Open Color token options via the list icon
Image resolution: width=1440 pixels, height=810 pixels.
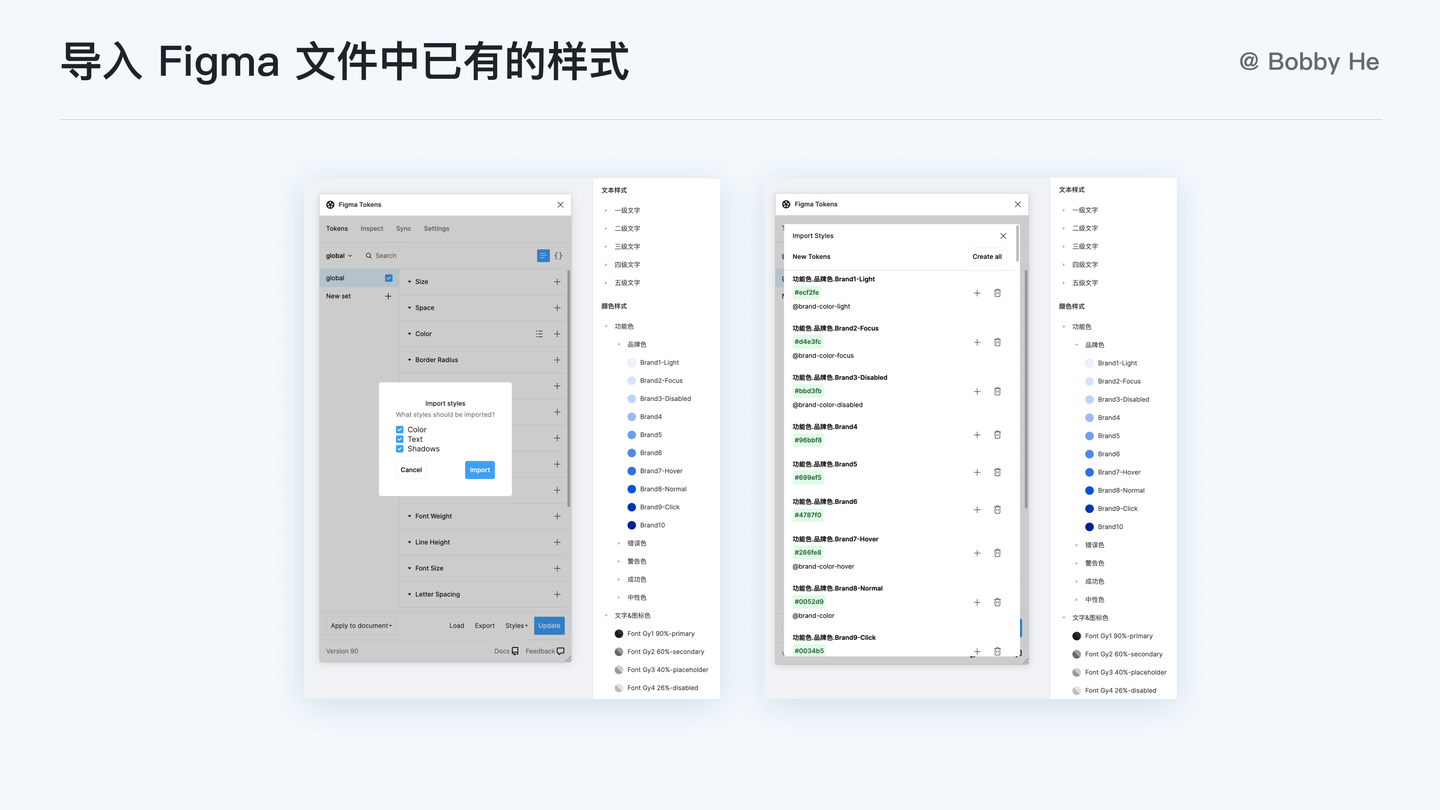click(x=539, y=334)
